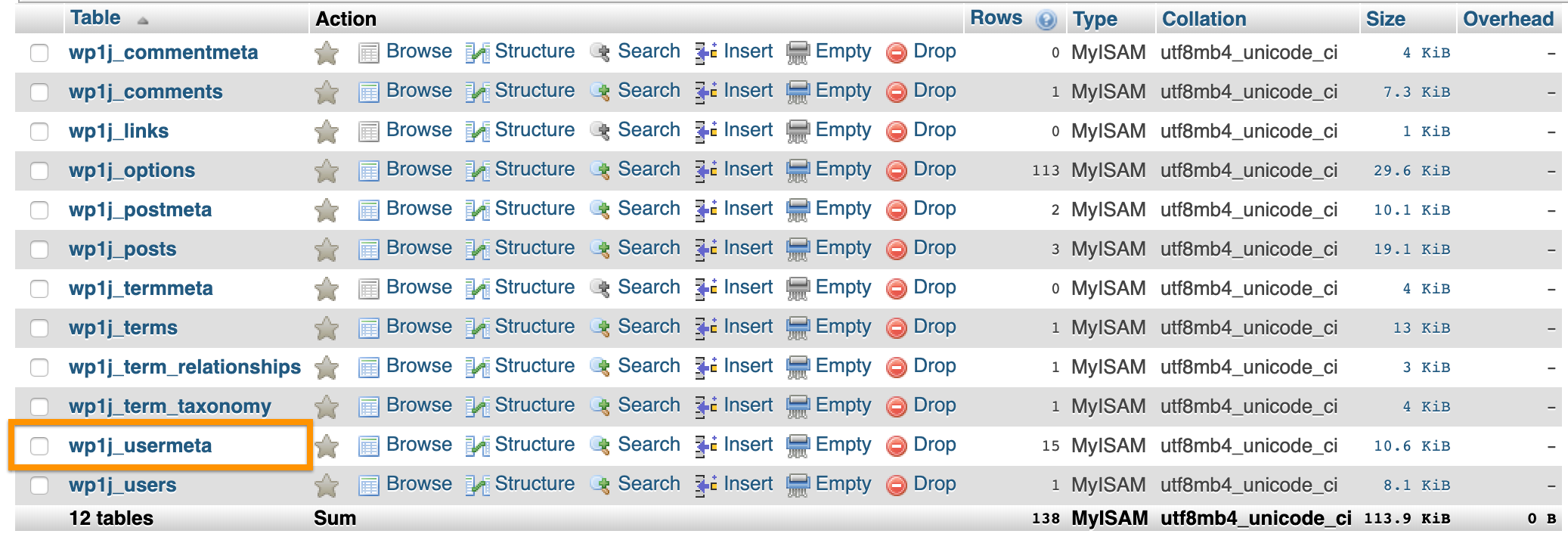Viewport: 1568px width, 540px height.
Task: Open the wp1j_users table link
Action: coord(122,485)
